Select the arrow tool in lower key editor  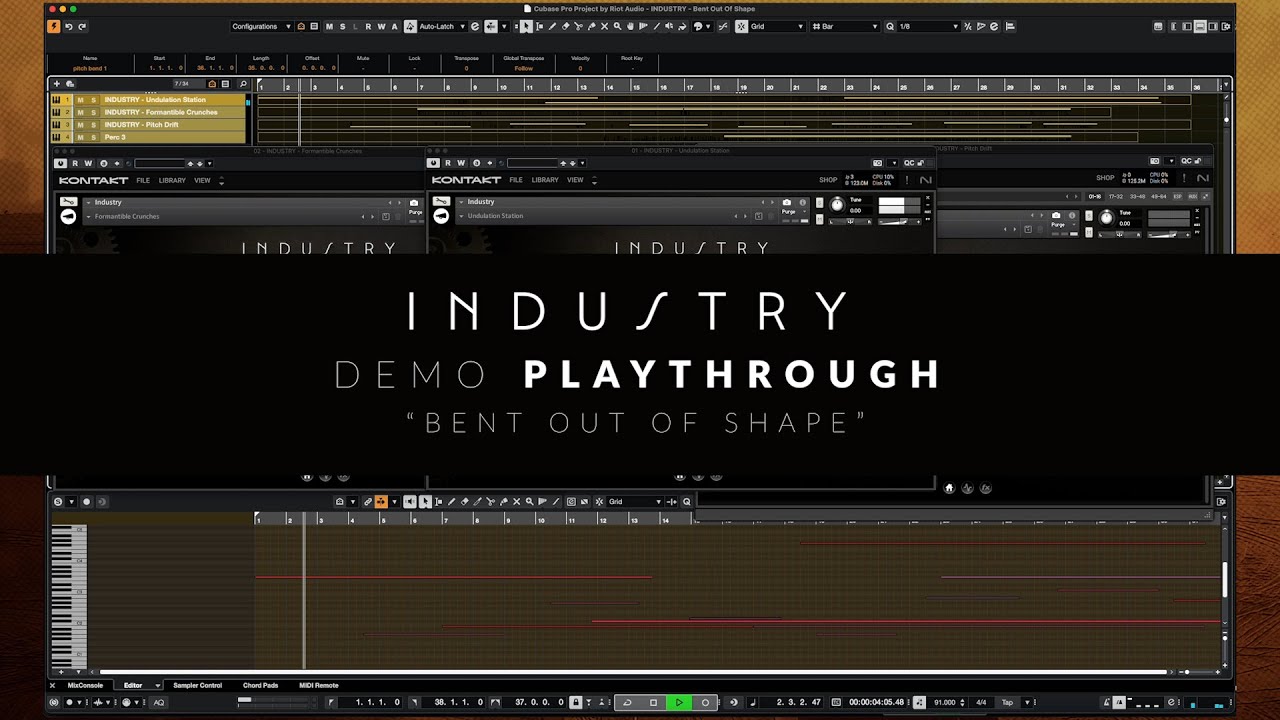425,501
